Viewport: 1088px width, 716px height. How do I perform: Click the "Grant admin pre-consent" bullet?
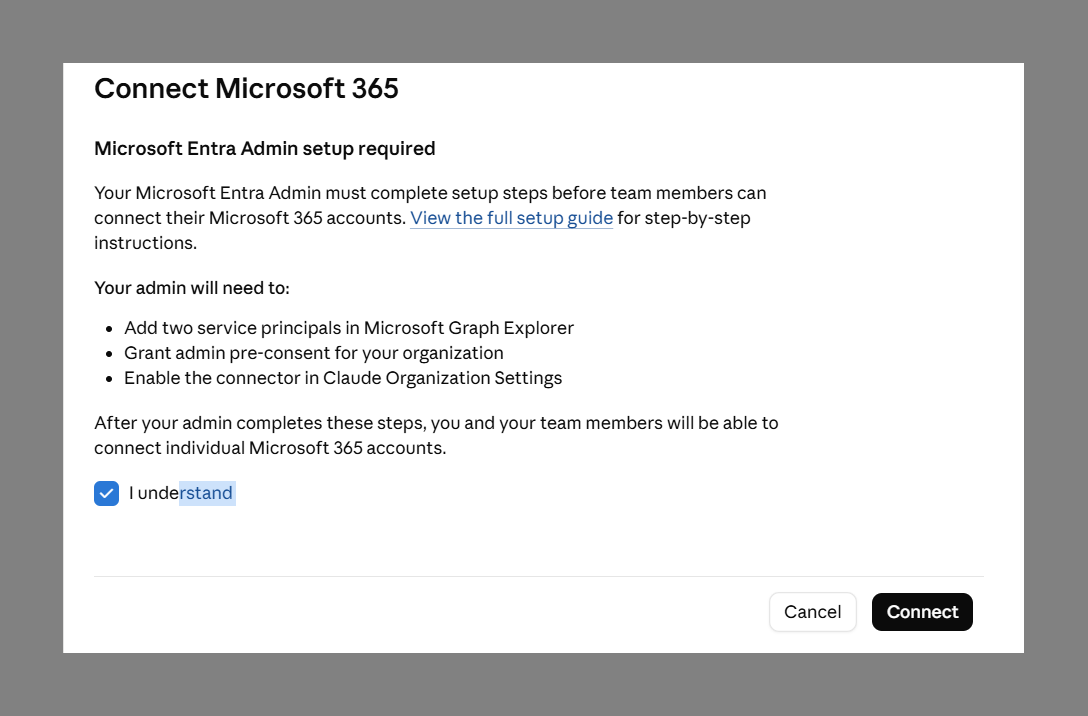[x=314, y=353]
